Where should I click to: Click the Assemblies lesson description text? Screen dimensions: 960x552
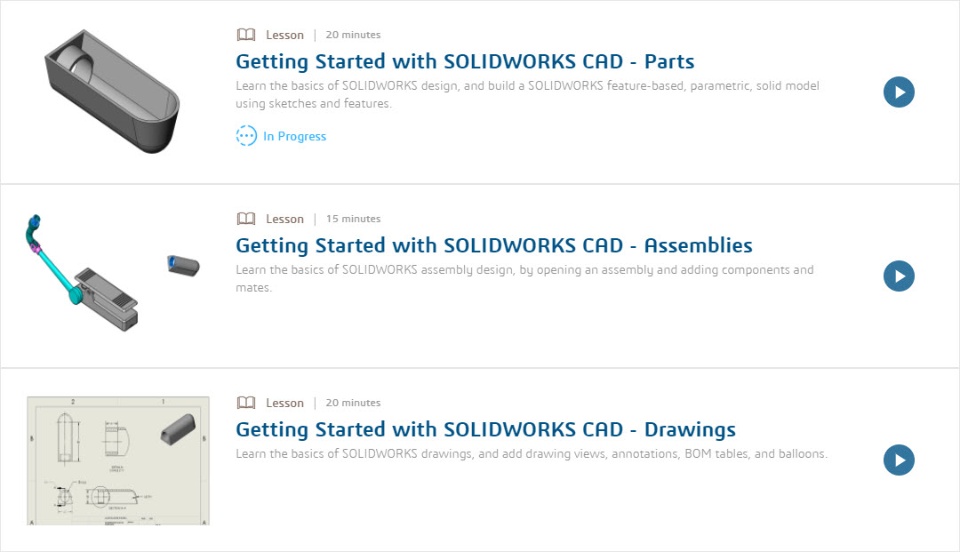[524, 279]
